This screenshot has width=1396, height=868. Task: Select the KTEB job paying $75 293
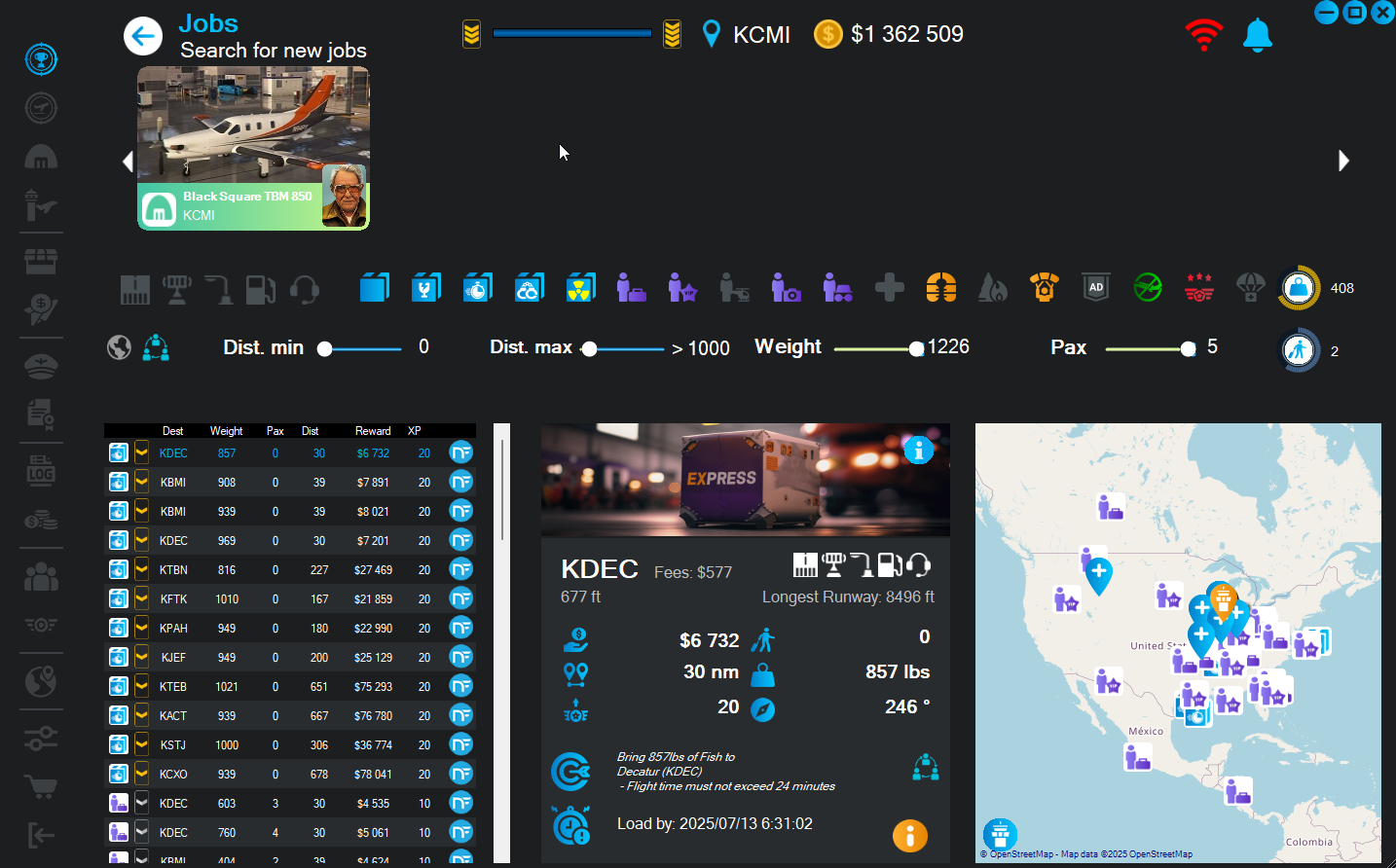pyautogui.click(x=290, y=686)
